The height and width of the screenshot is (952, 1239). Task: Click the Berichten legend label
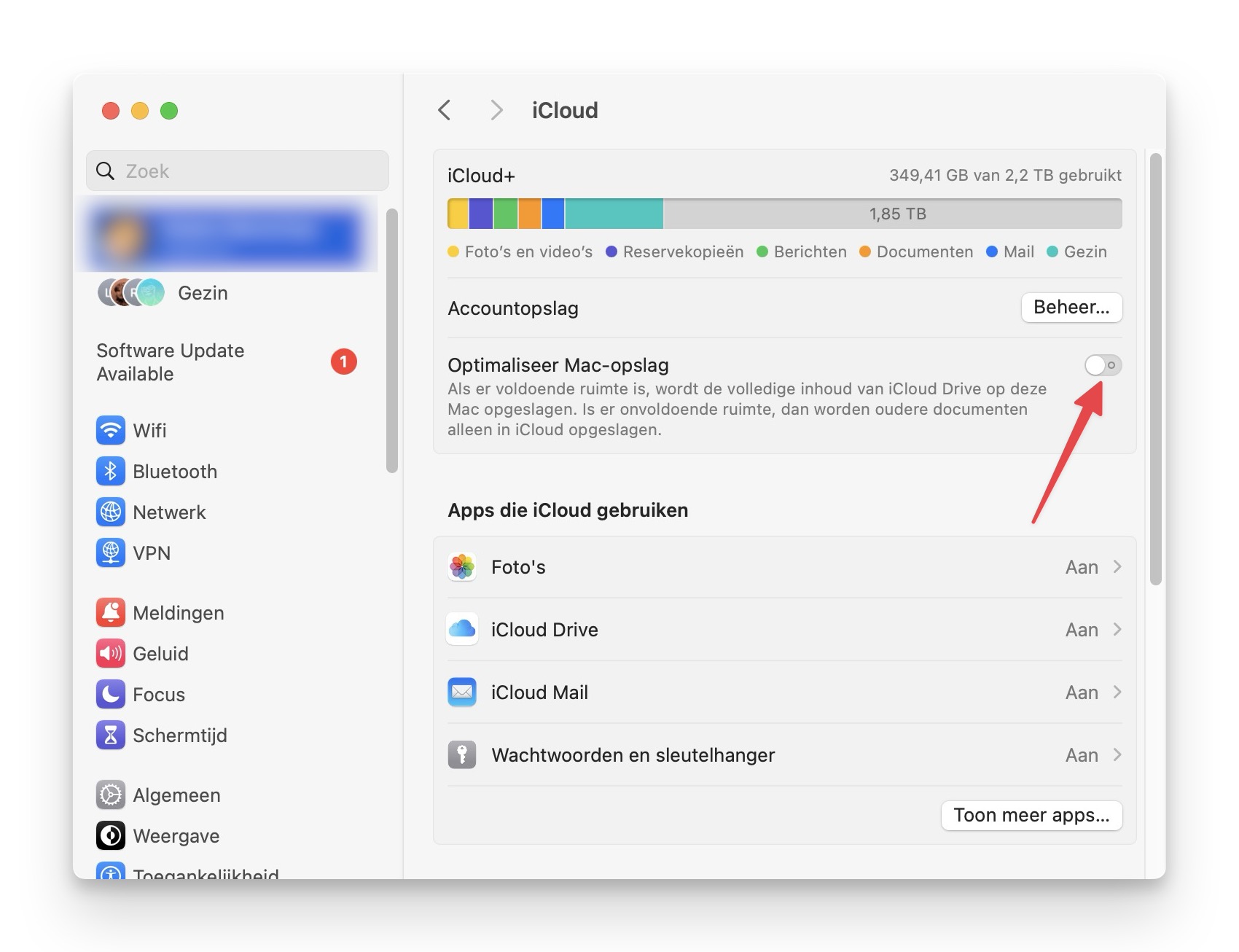click(810, 251)
